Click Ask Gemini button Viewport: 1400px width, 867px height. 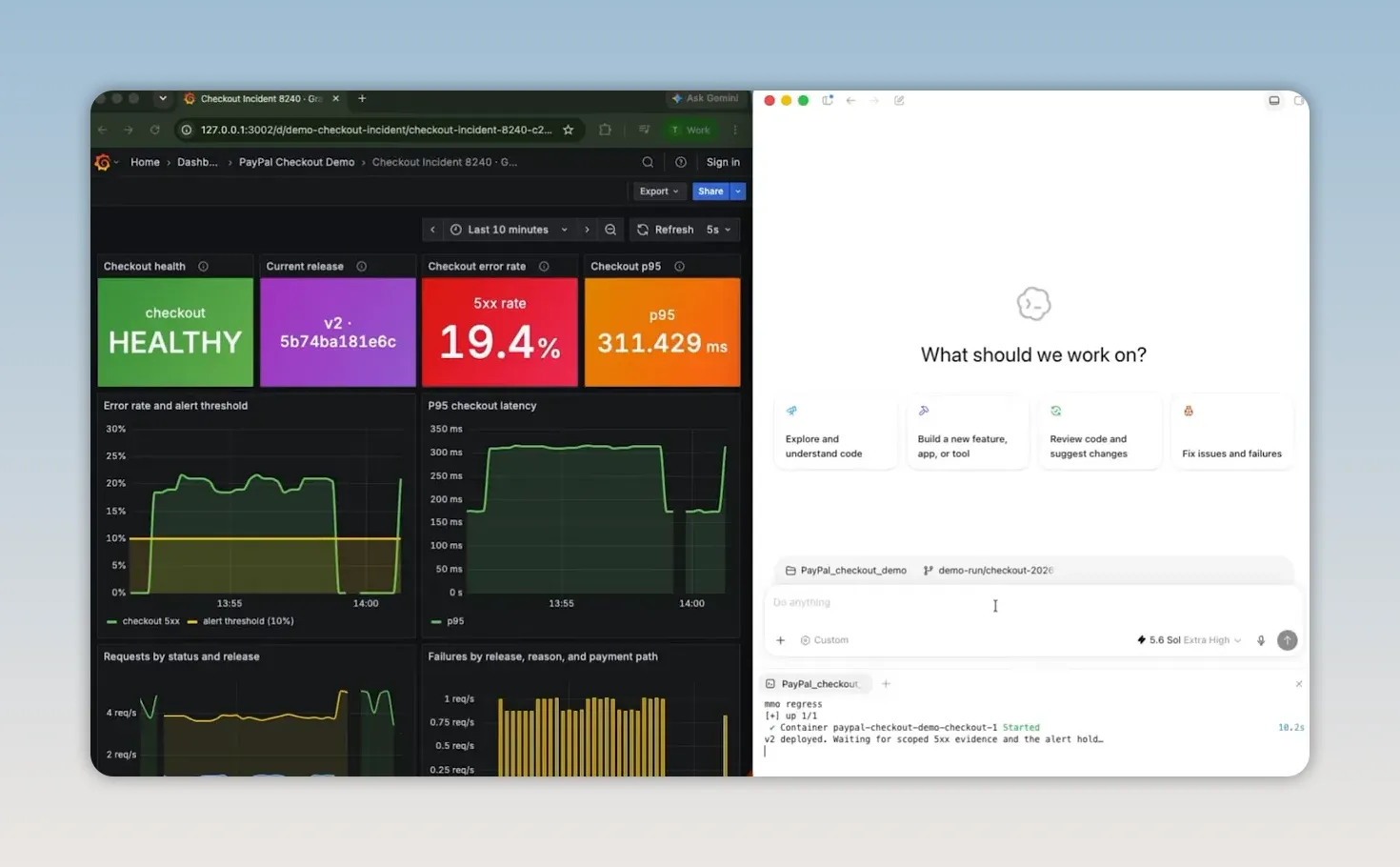[706, 98]
